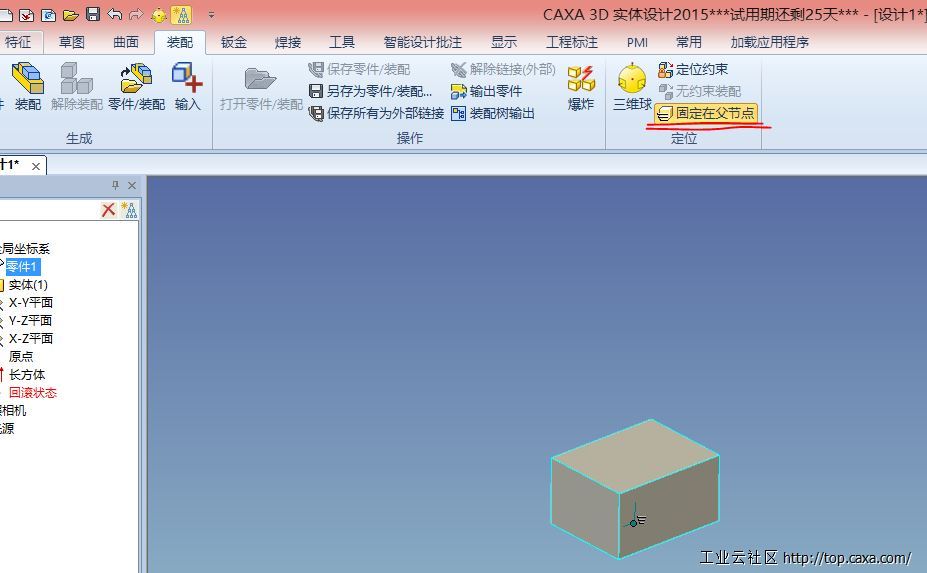The height and width of the screenshot is (573, 927).
Task: Select Y-Z平面 in design tree
Action: pos(30,321)
